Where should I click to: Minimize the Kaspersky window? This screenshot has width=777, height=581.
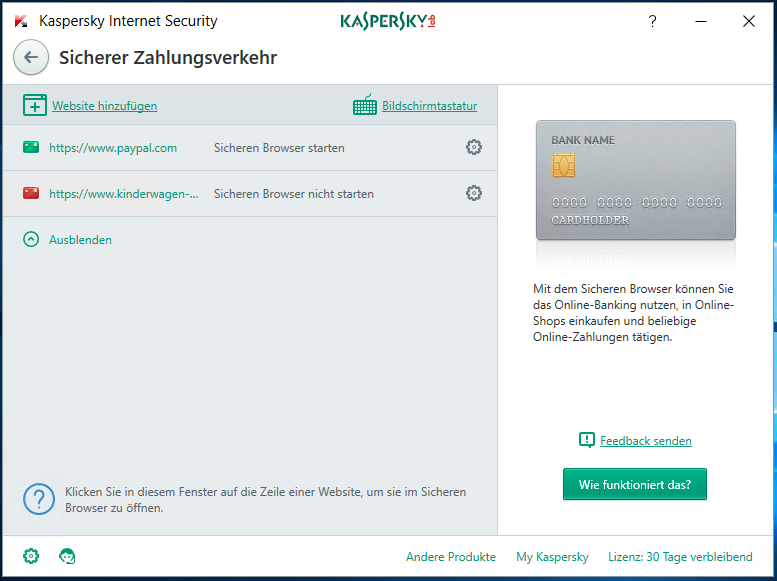click(701, 21)
